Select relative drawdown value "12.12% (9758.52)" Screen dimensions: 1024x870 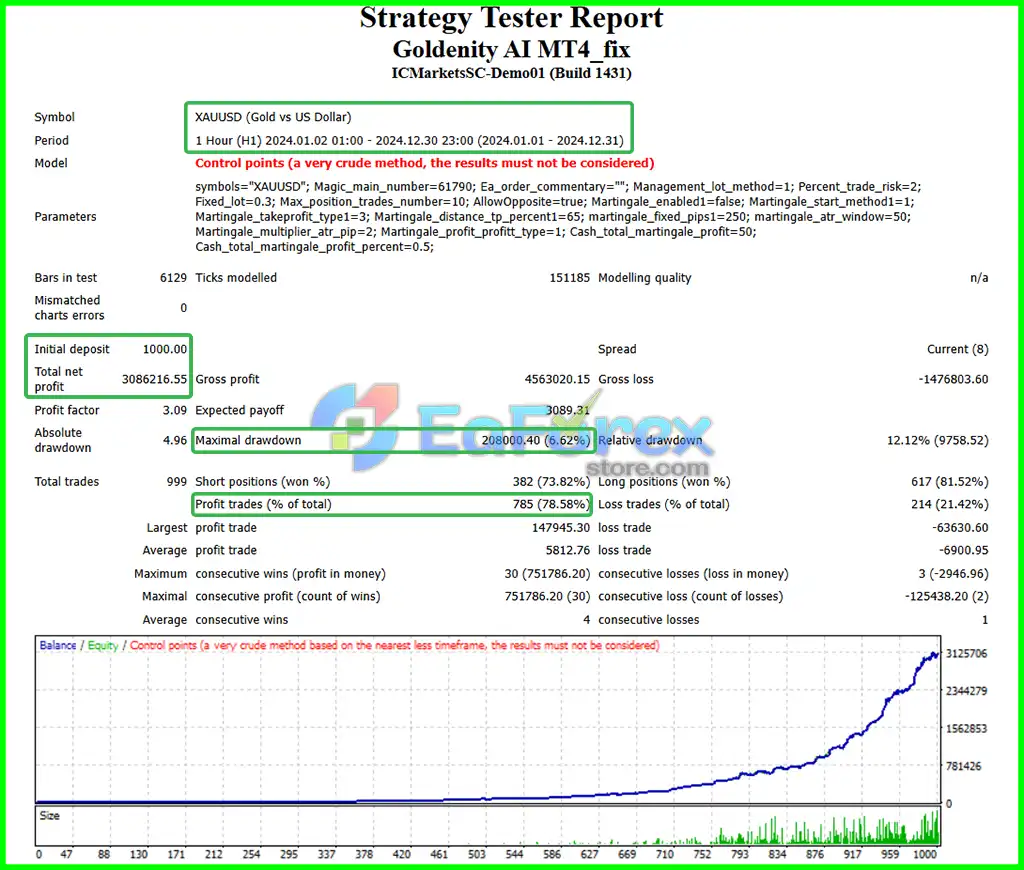click(x=938, y=440)
